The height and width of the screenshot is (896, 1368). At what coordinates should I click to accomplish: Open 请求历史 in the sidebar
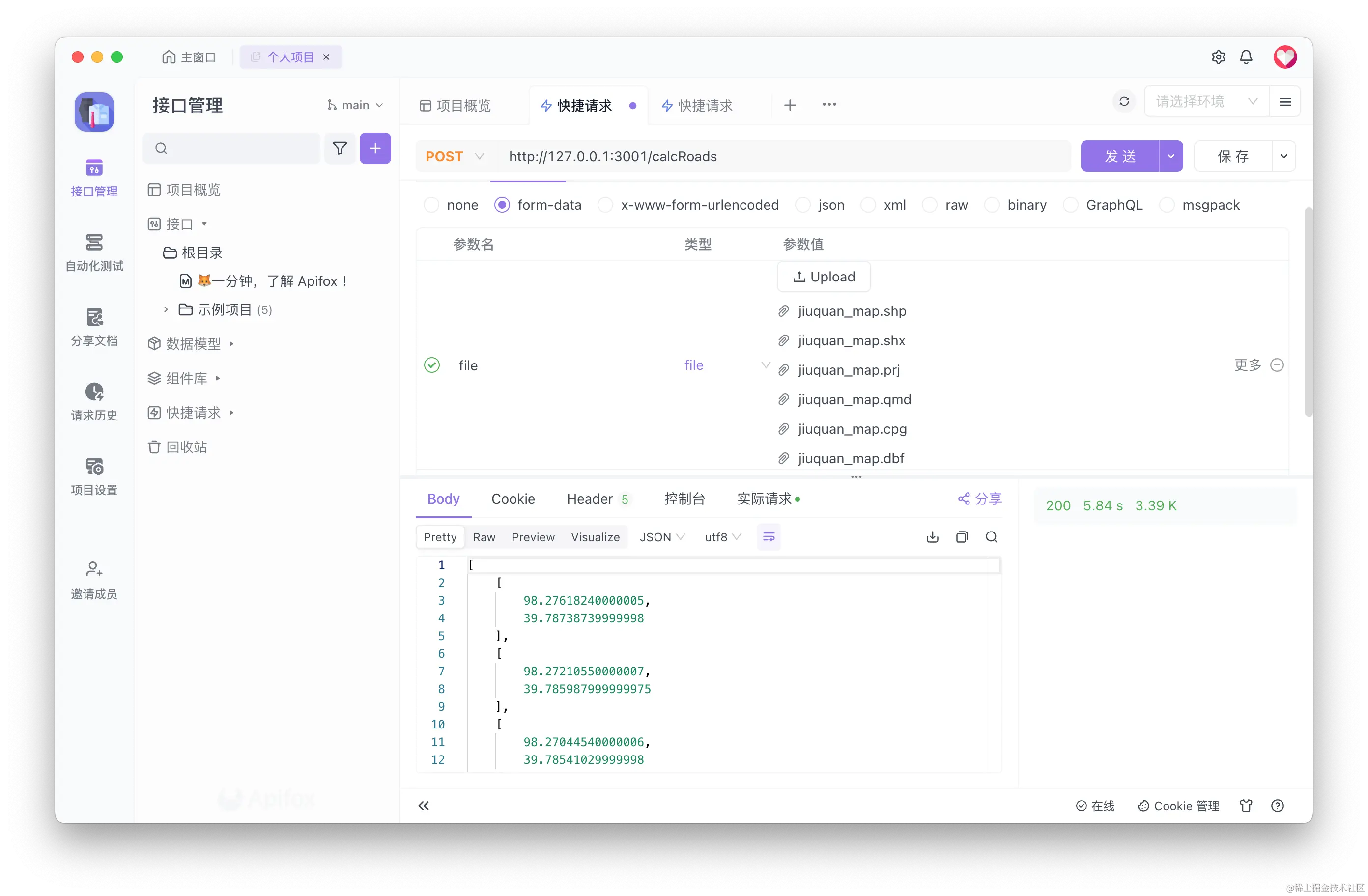point(94,401)
